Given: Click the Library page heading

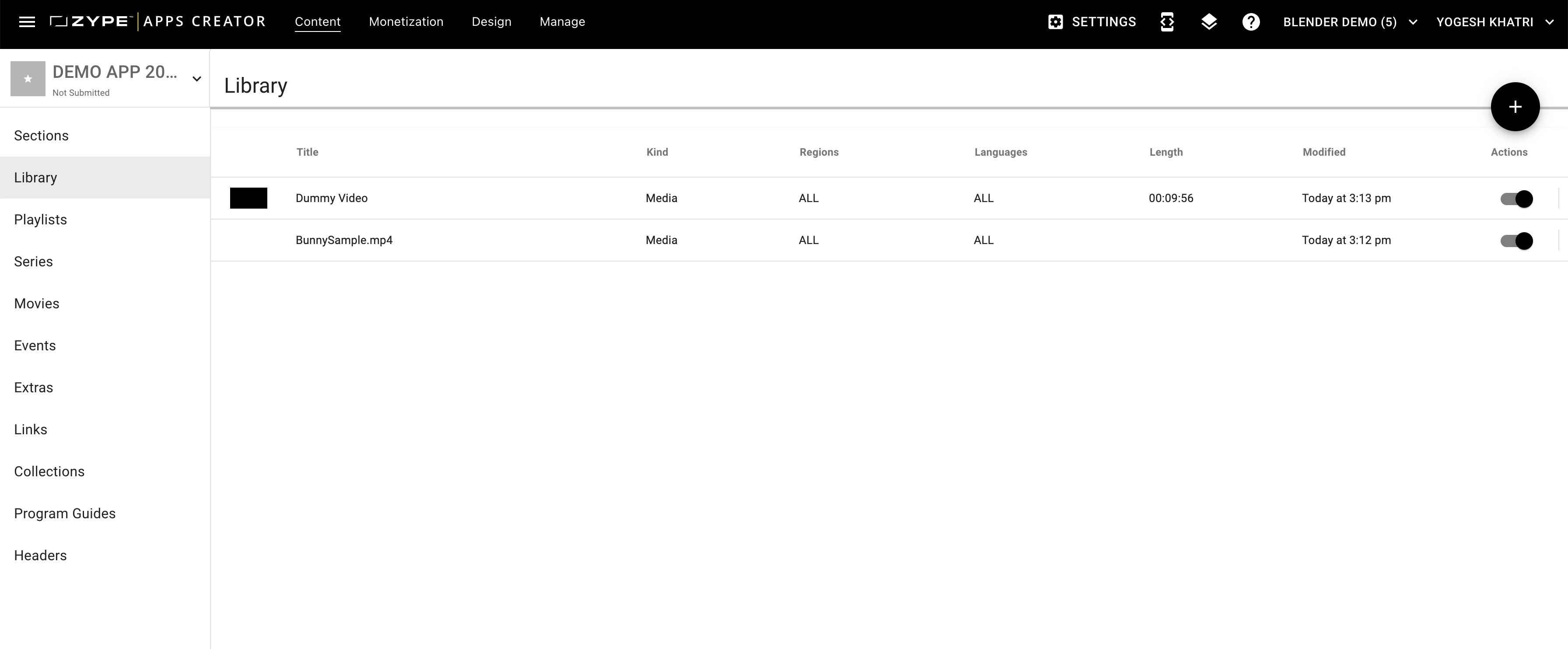Looking at the screenshot, I should click(x=255, y=86).
